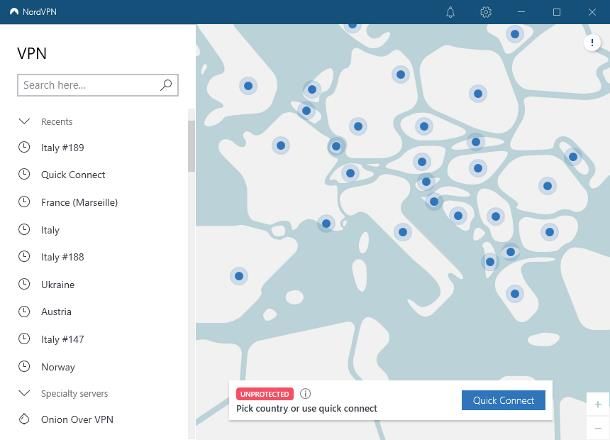Select the Germany server pin on map
The width and height of the screenshot is (610, 440).
tap(358, 126)
